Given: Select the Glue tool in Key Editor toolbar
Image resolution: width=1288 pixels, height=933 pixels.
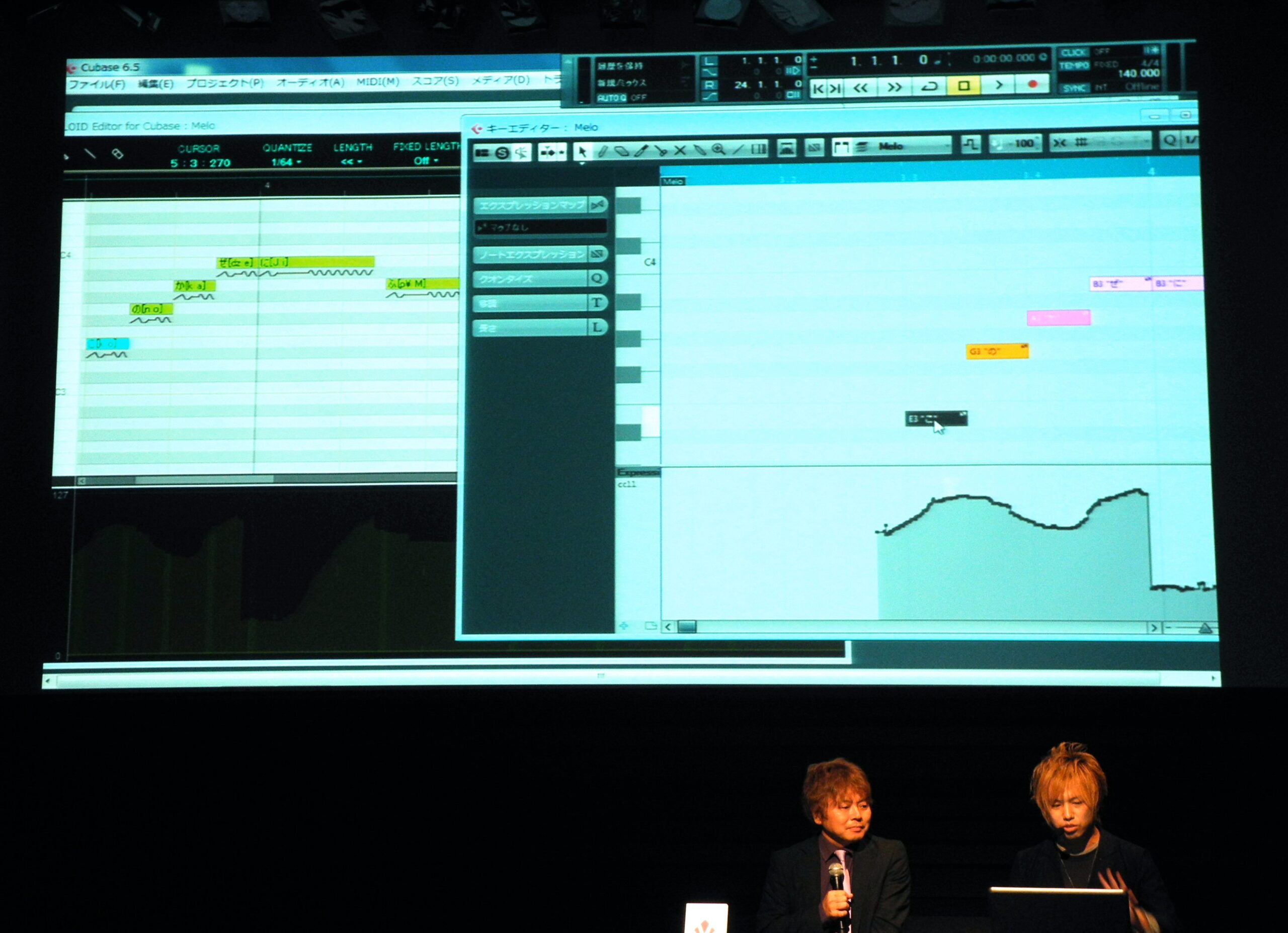Looking at the screenshot, I should (700, 150).
